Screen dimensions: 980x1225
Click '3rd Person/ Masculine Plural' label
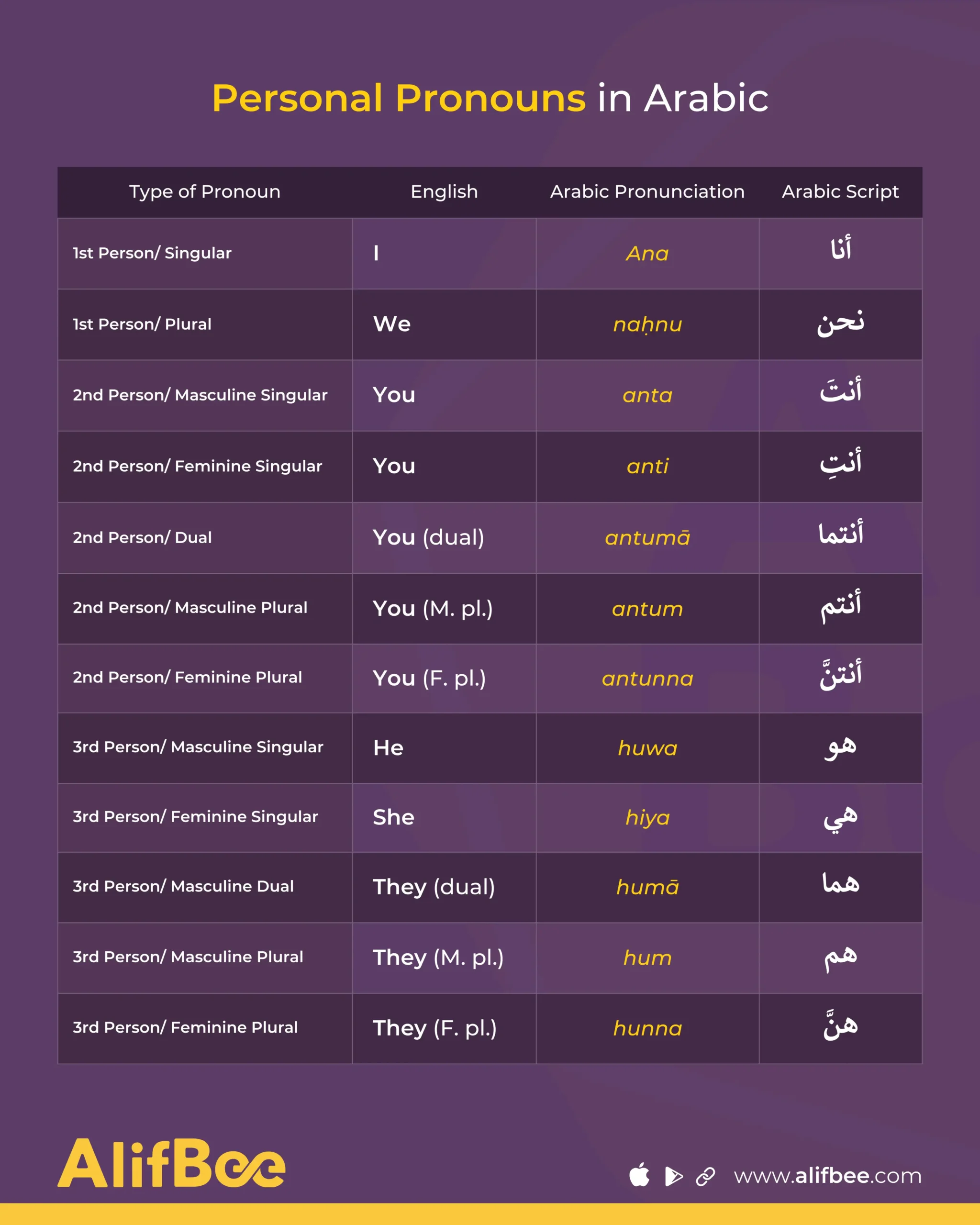click(x=188, y=957)
